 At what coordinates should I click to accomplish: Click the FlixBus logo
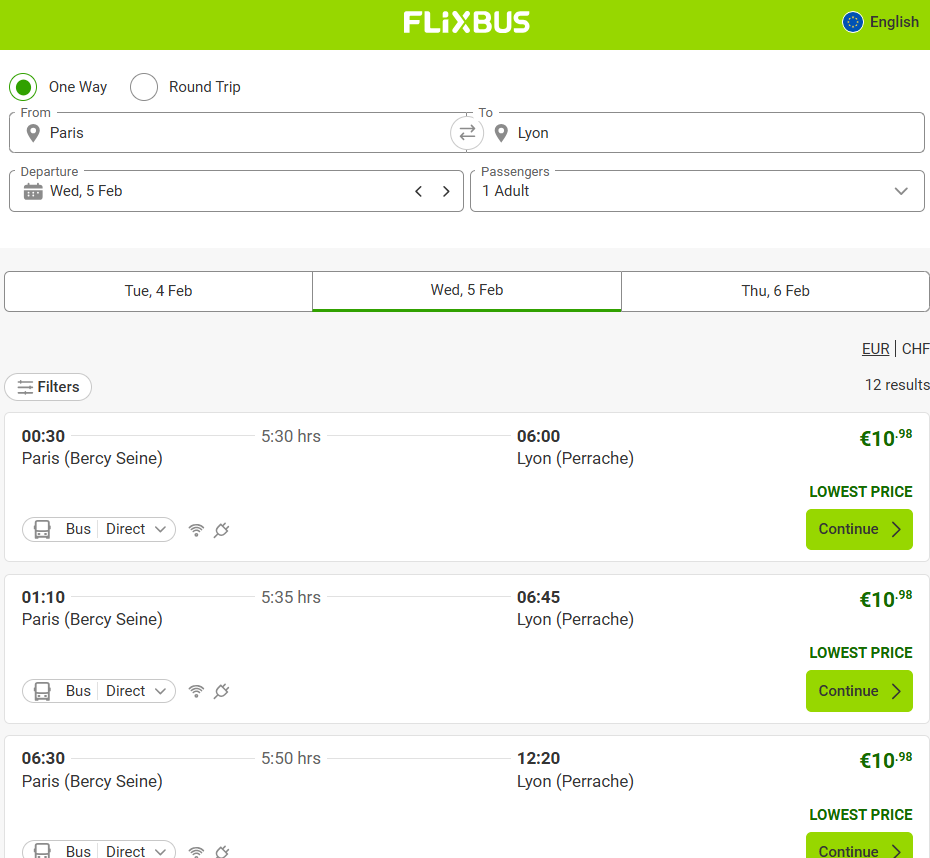(x=466, y=23)
